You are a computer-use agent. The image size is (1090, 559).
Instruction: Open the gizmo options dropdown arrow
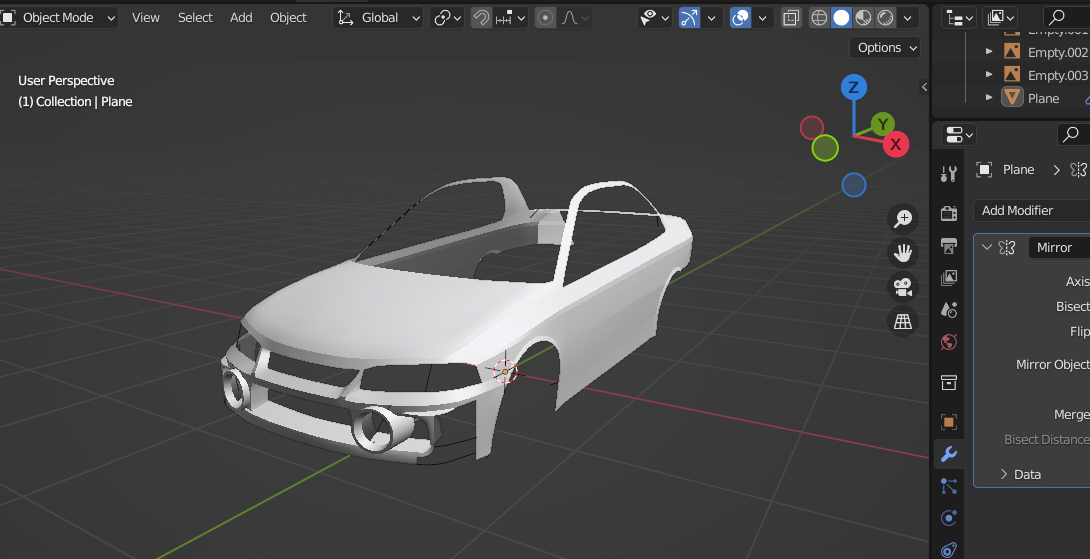711,18
